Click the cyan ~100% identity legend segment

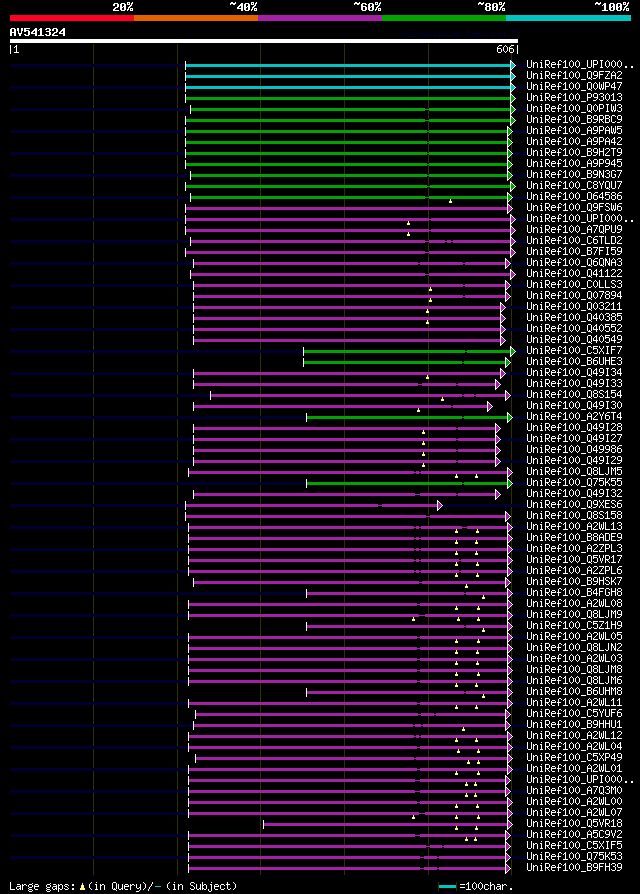568,18
